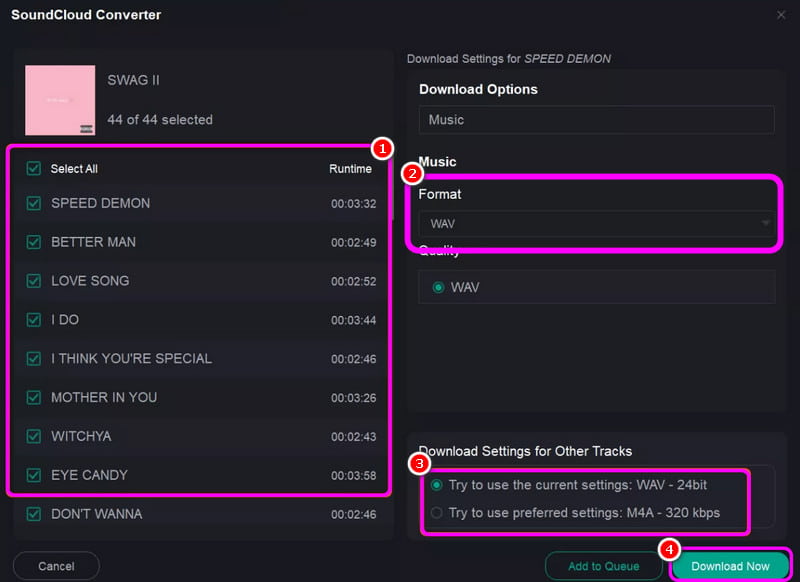Deselect the LOVE SONG checkbox
800x582 pixels.
coord(34,281)
